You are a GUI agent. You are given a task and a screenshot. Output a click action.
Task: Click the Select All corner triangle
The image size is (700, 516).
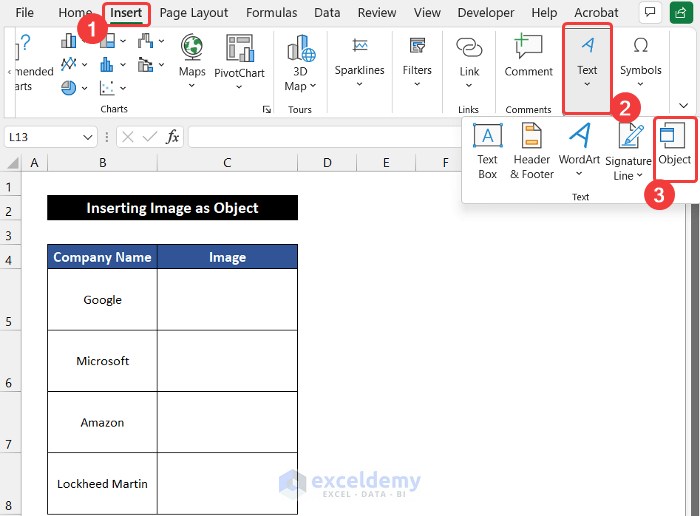(x=12, y=163)
